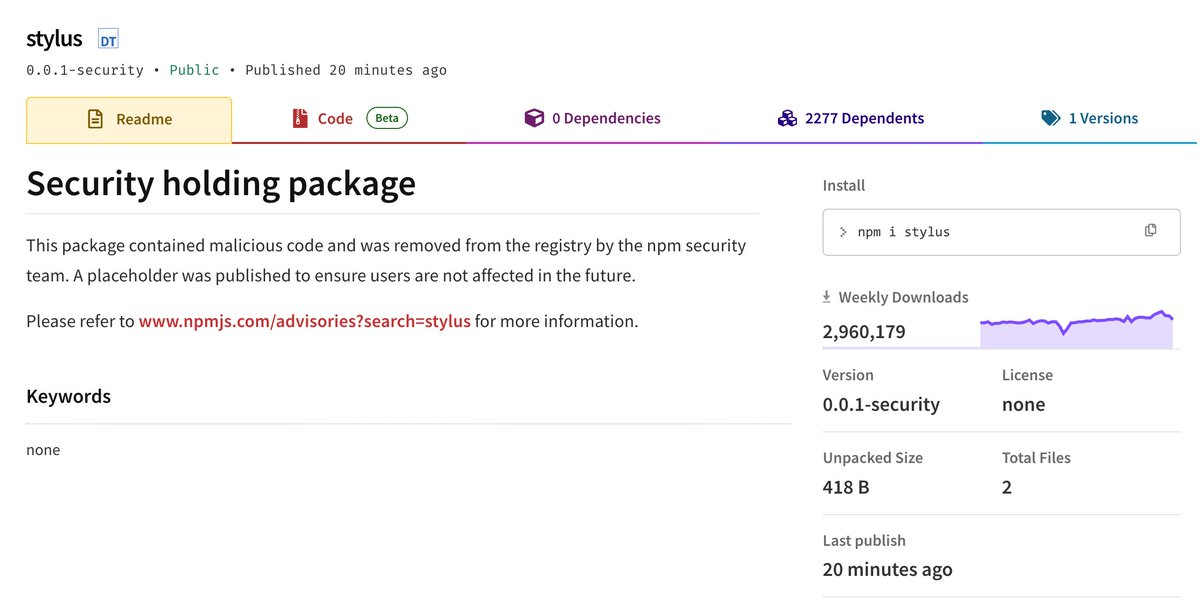Screen dimensions: 1200x608
Task: Click the npm i stylus install field
Action: pyautogui.click(x=1001, y=231)
